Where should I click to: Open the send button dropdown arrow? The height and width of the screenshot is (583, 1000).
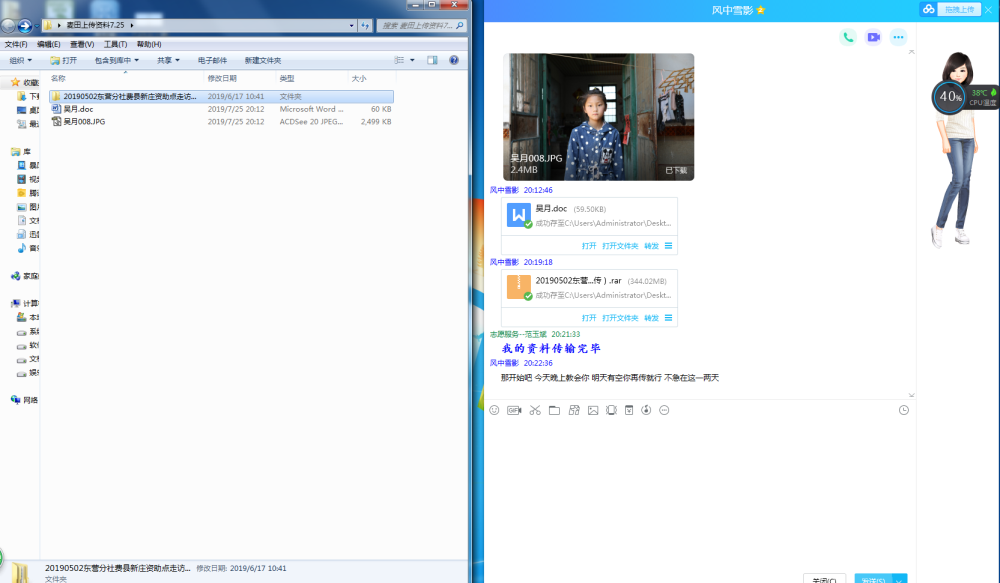[899, 579]
